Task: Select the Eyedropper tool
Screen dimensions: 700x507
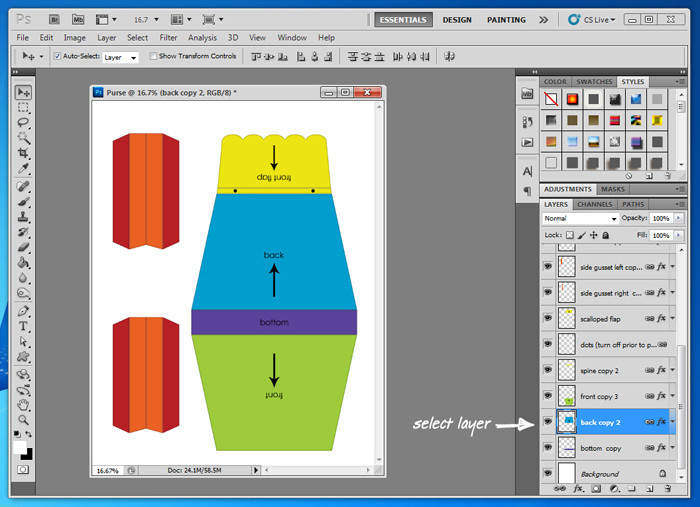Action: (x=23, y=168)
